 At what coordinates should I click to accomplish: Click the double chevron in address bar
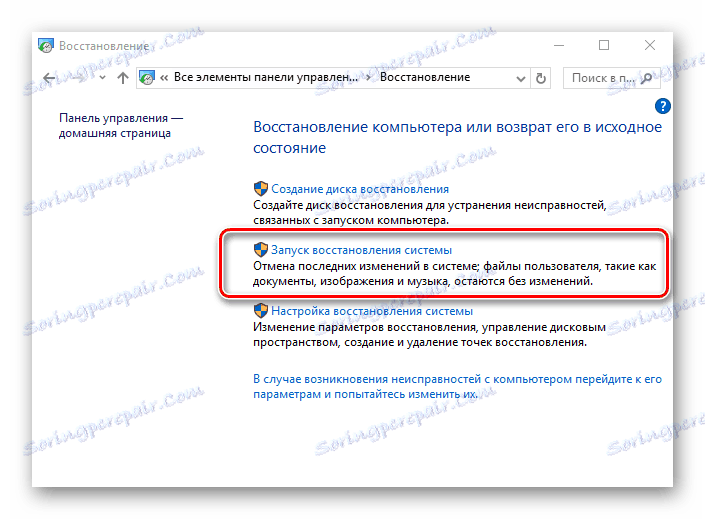(164, 78)
